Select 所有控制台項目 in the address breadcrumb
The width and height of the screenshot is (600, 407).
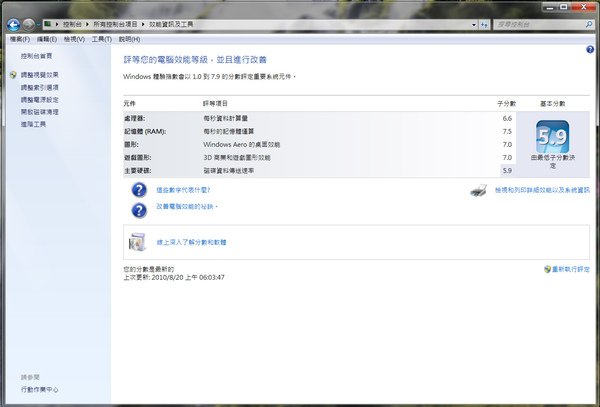[x=115, y=24]
